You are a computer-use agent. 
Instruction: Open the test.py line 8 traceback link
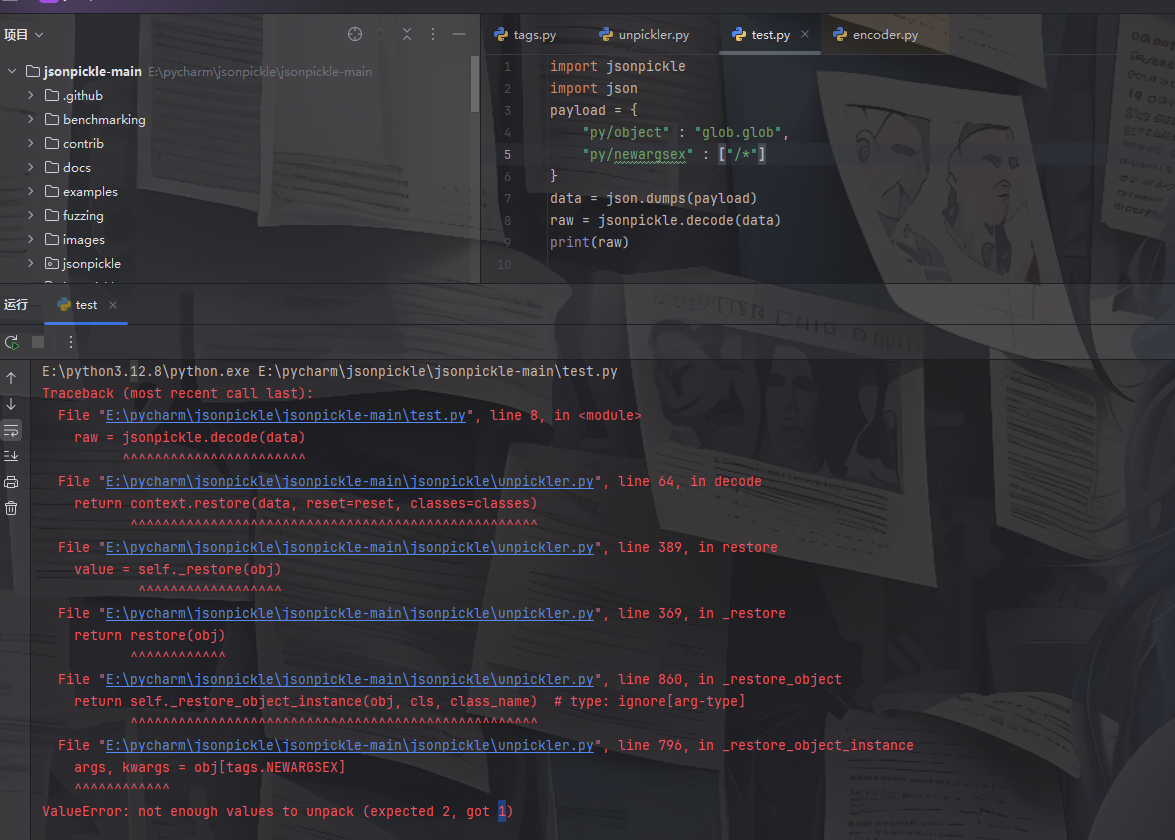point(286,415)
